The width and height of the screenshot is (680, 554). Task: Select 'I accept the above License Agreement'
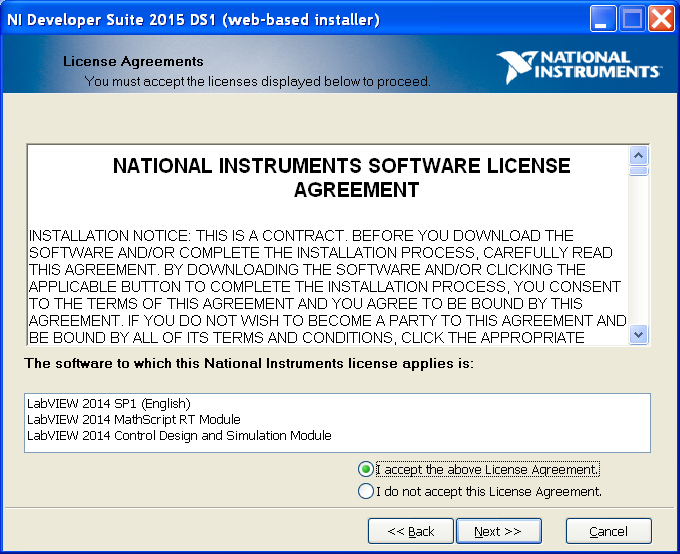point(366,469)
